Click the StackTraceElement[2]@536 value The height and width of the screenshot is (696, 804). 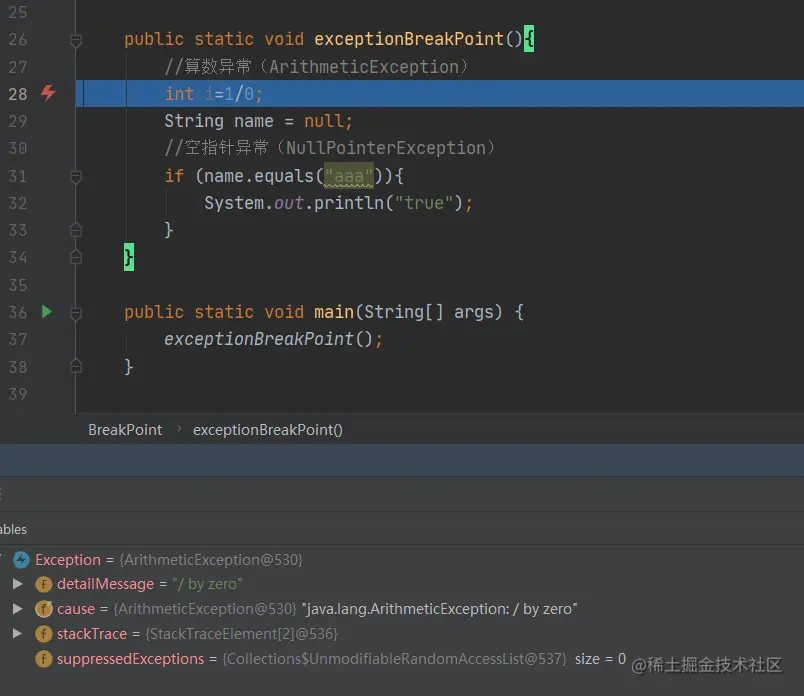(x=242, y=634)
